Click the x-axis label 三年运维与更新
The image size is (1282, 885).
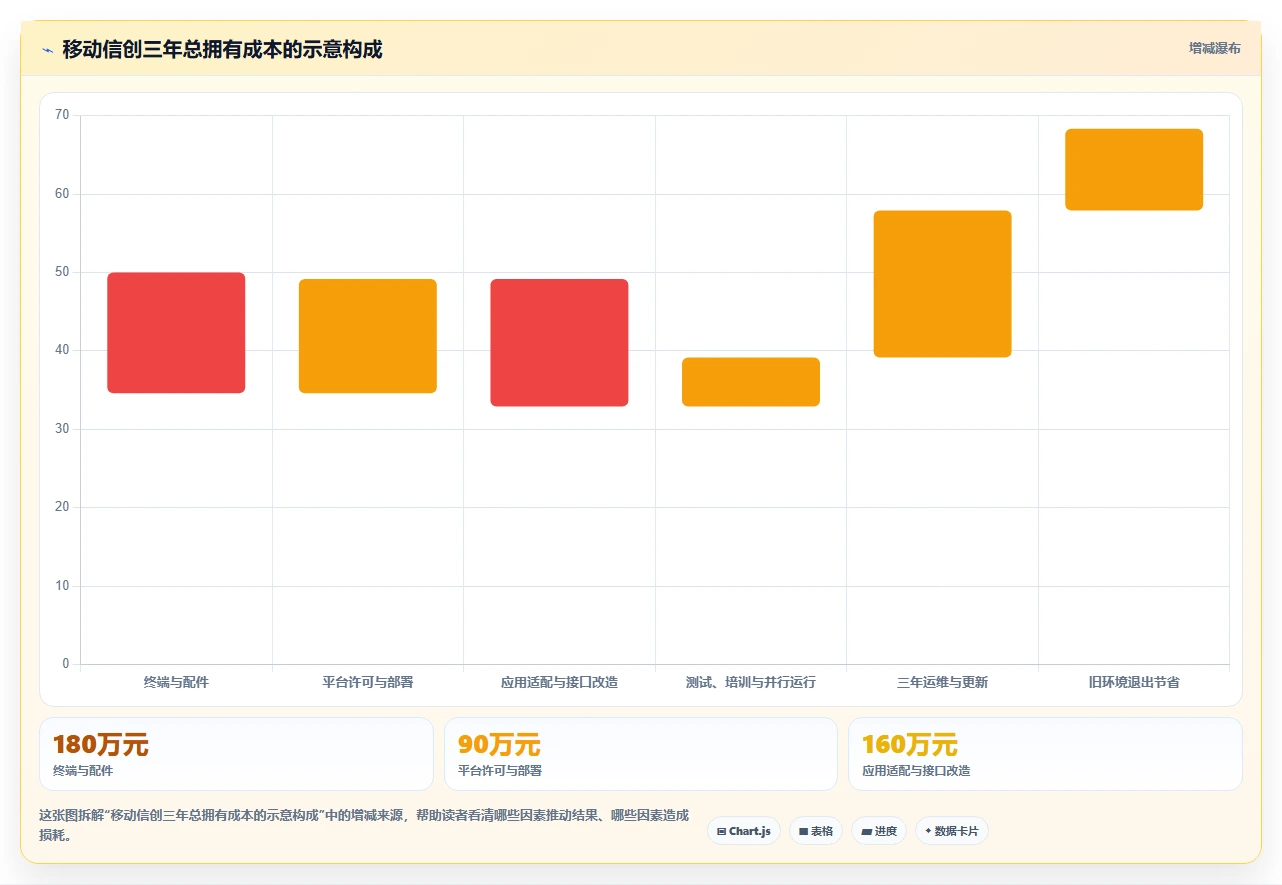pyautogui.click(x=942, y=682)
